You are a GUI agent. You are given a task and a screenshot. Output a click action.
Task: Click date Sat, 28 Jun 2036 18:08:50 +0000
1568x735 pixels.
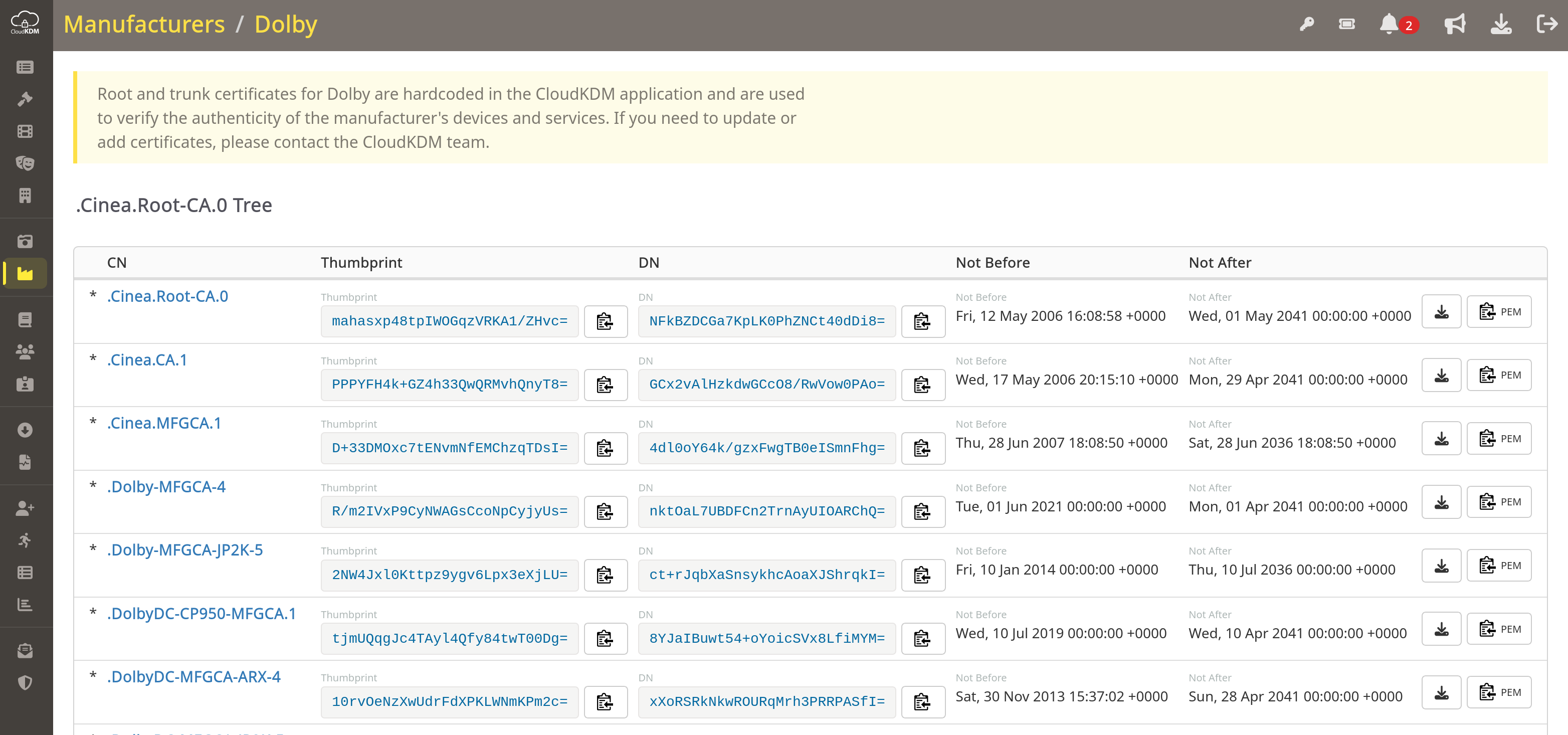click(x=1292, y=443)
